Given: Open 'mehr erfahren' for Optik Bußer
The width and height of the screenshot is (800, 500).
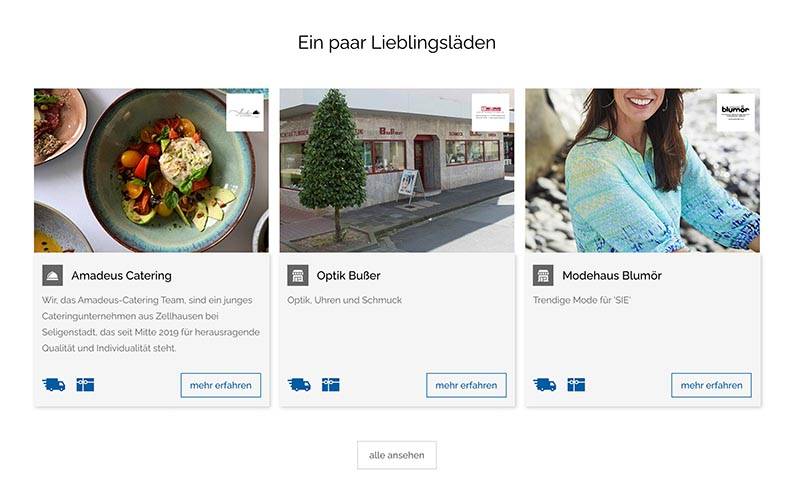Looking at the screenshot, I should click(466, 385).
